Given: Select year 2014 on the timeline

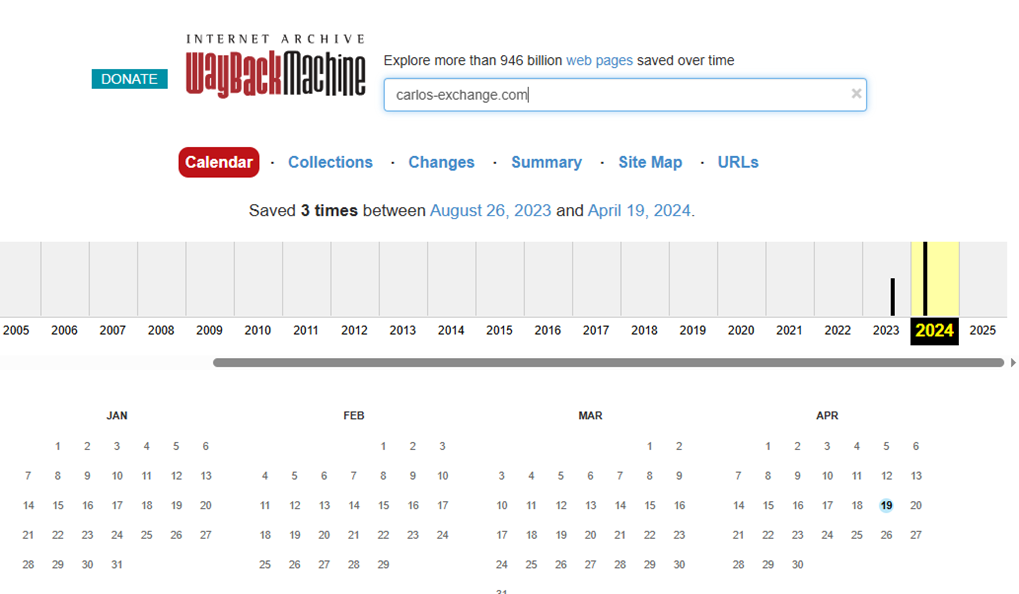Looking at the screenshot, I should (451, 330).
